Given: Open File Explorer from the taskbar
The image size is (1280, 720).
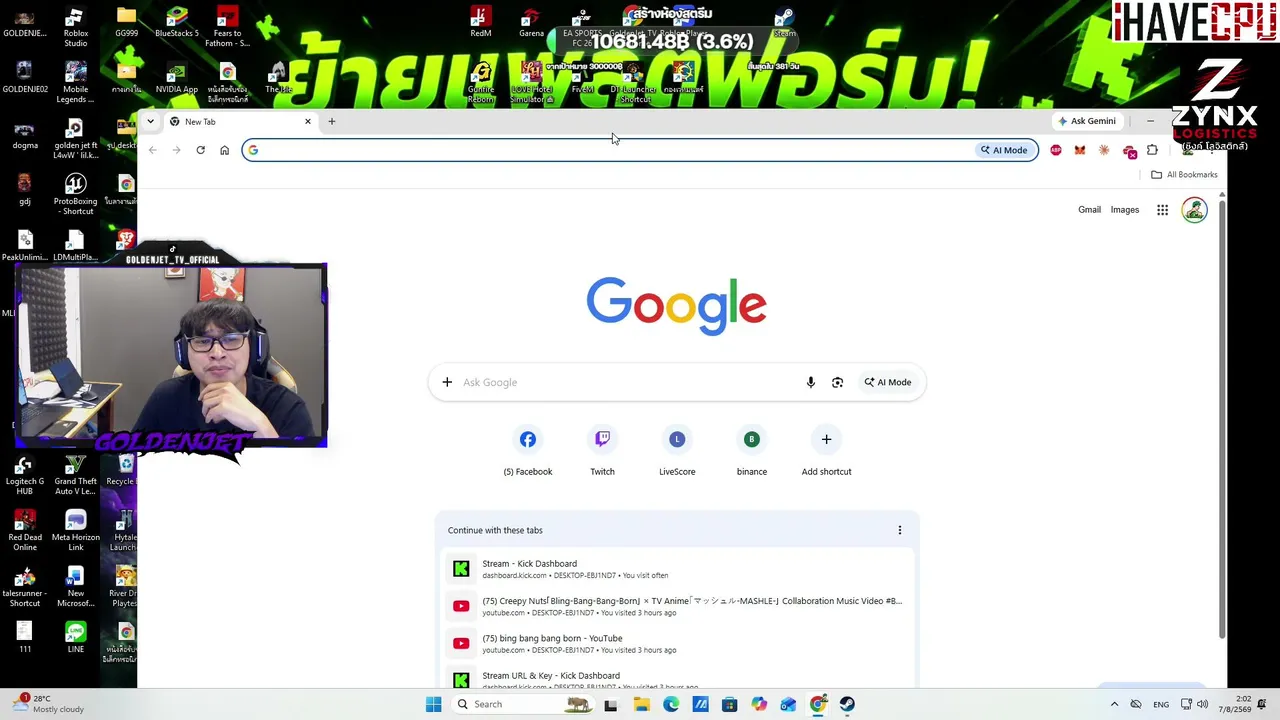Looking at the screenshot, I should [x=642, y=704].
